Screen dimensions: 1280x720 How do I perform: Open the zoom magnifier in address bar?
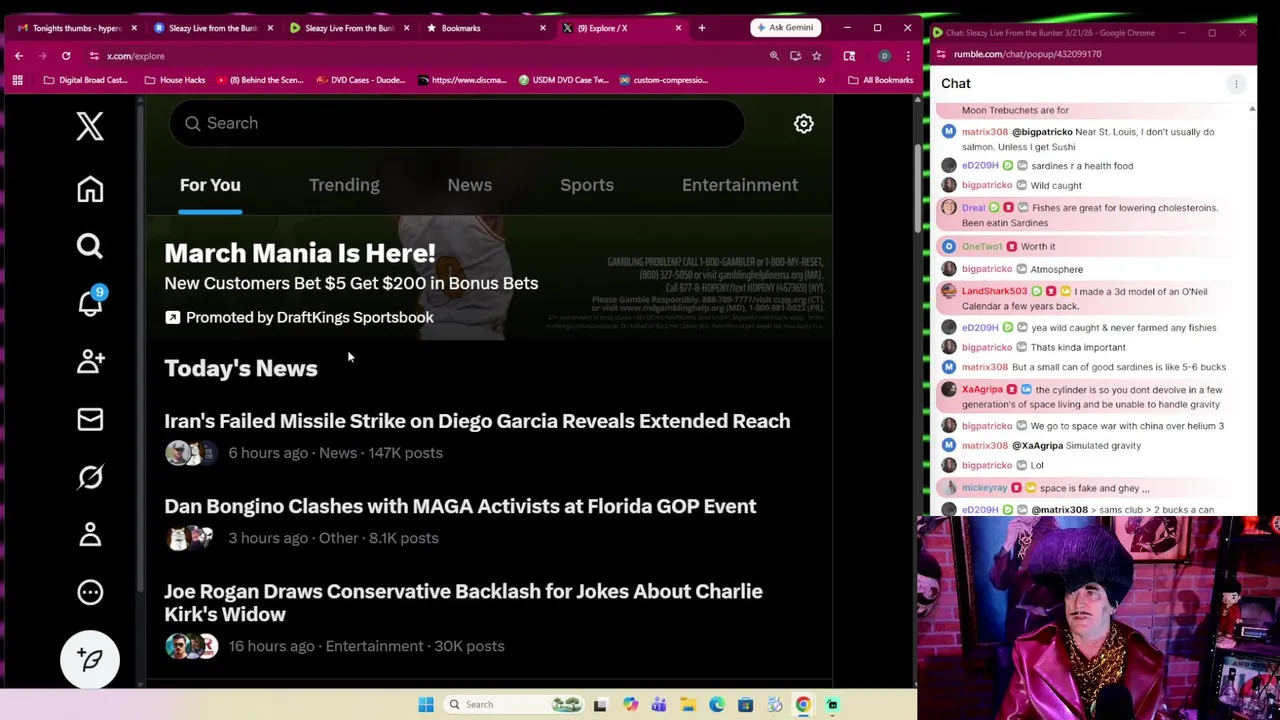click(774, 56)
